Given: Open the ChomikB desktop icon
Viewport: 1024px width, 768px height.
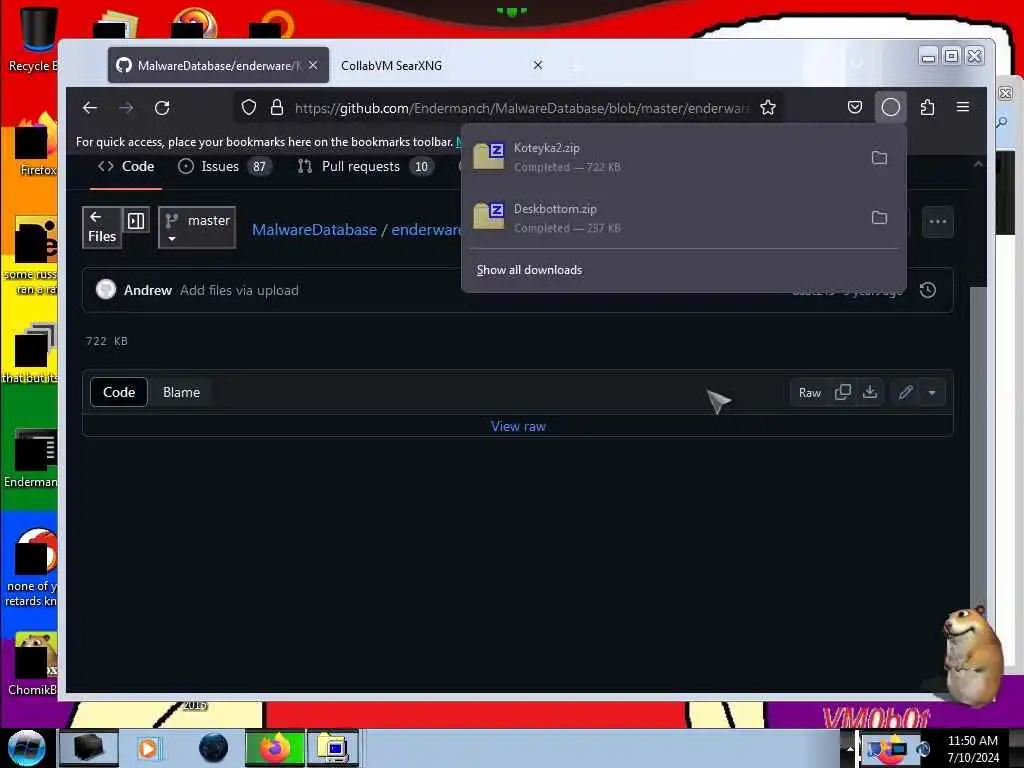Looking at the screenshot, I should (33, 664).
